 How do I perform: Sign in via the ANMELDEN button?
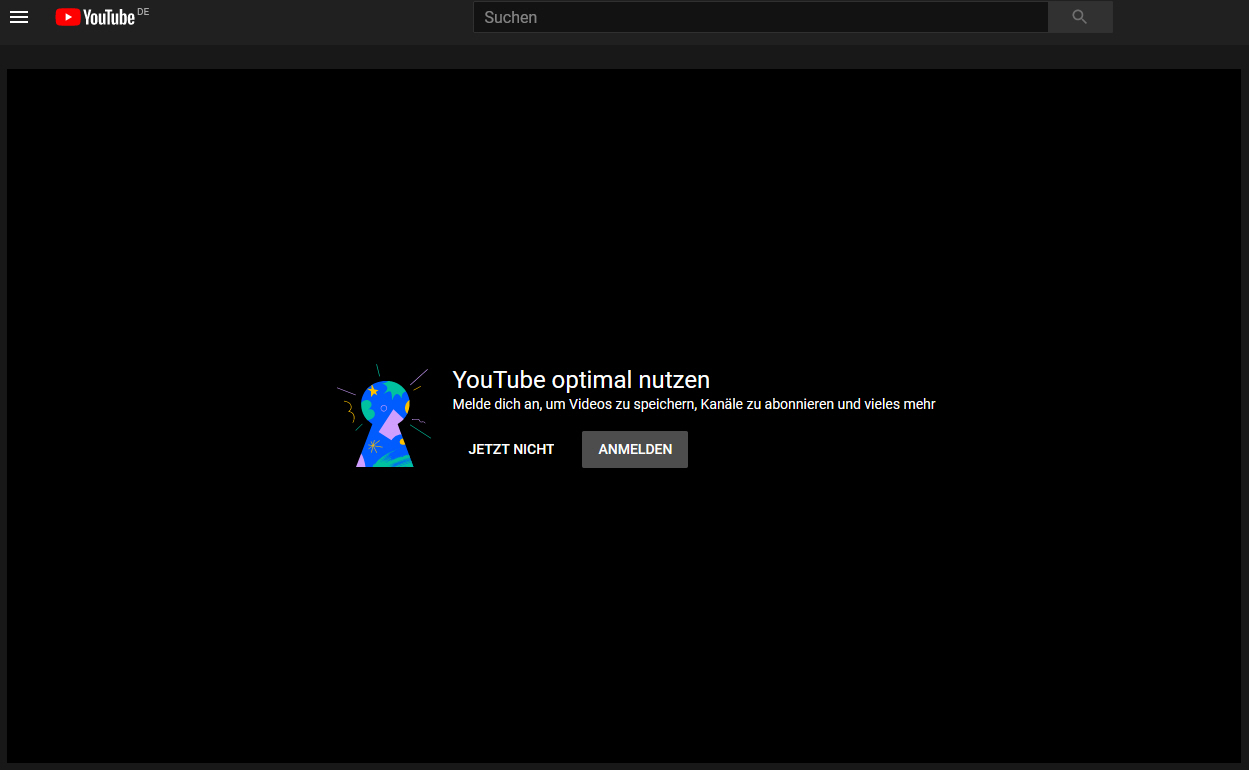(635, 449)
